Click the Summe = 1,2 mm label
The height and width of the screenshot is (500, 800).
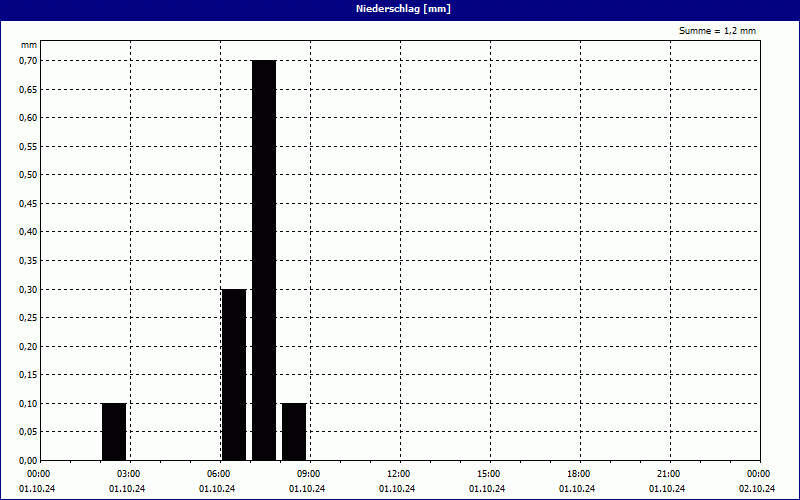(717, 31)
